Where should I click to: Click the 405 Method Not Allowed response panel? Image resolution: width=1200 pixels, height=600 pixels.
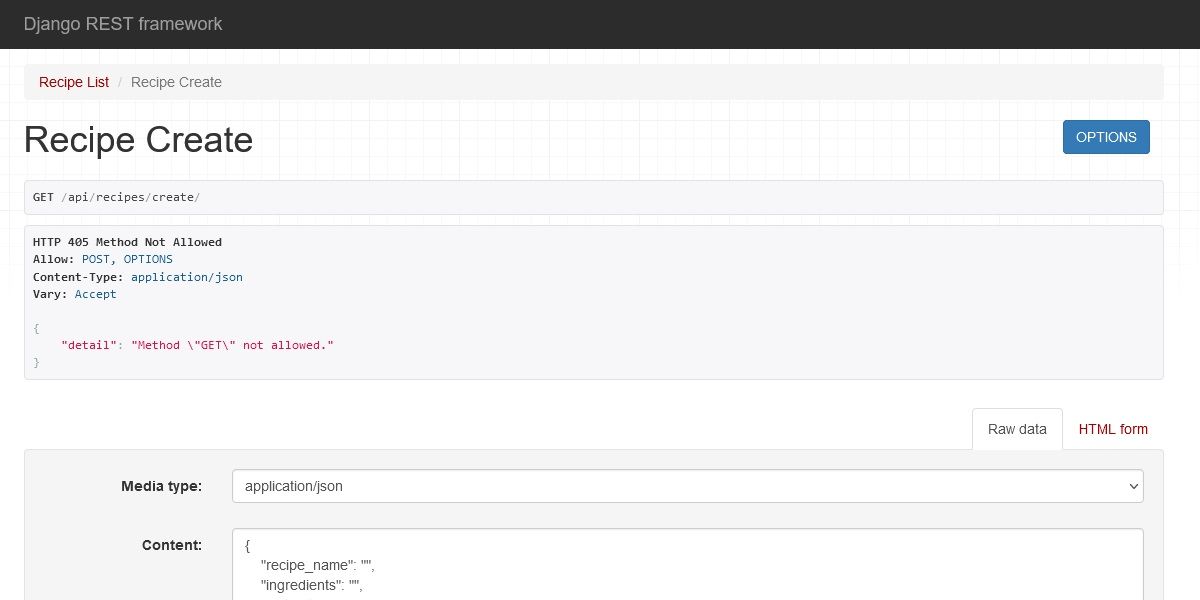pyautogui.click(x=593, y=300)
